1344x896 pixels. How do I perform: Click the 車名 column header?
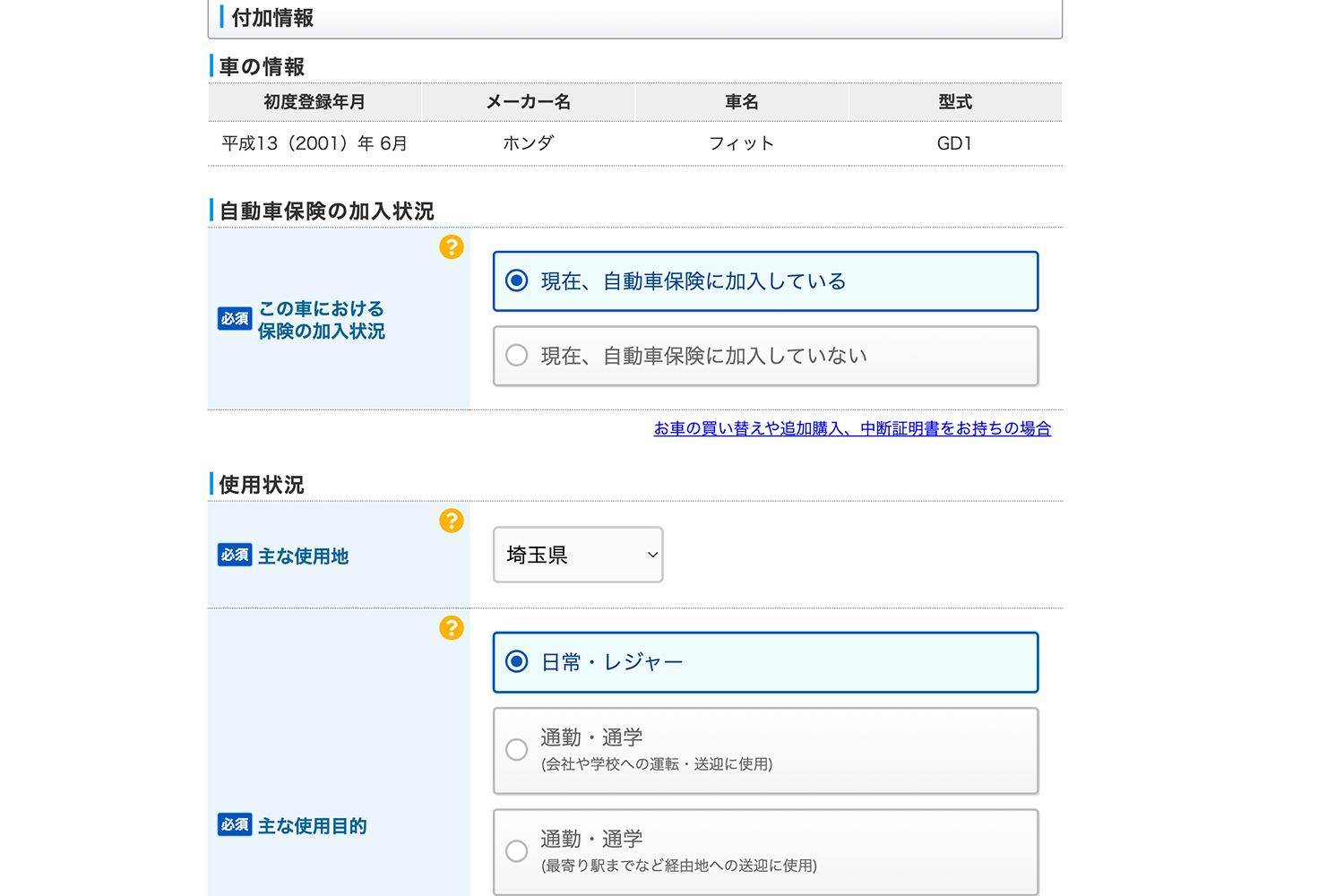(742, 102)
